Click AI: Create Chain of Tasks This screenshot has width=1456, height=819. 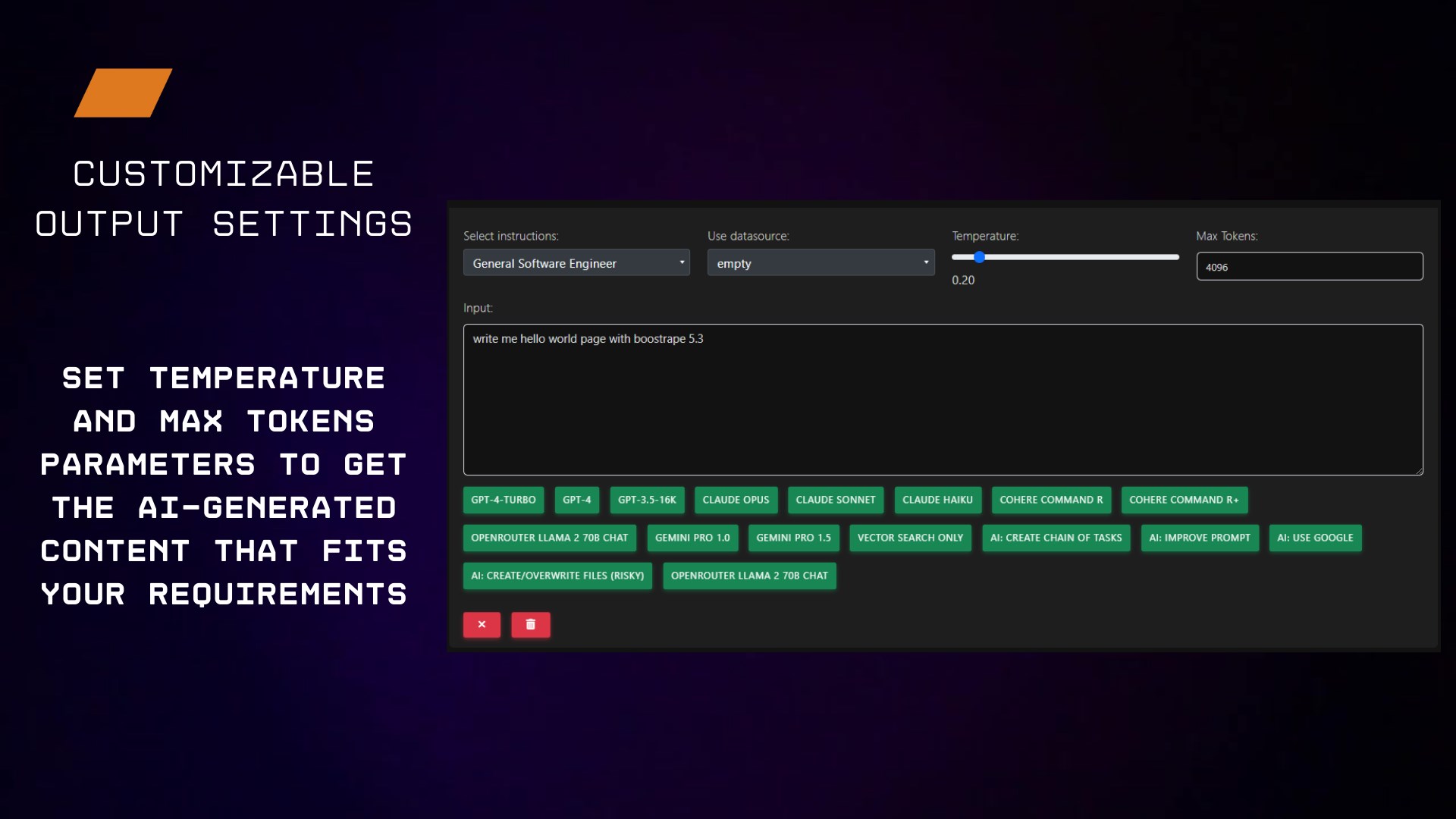[x=1056, y=538]
